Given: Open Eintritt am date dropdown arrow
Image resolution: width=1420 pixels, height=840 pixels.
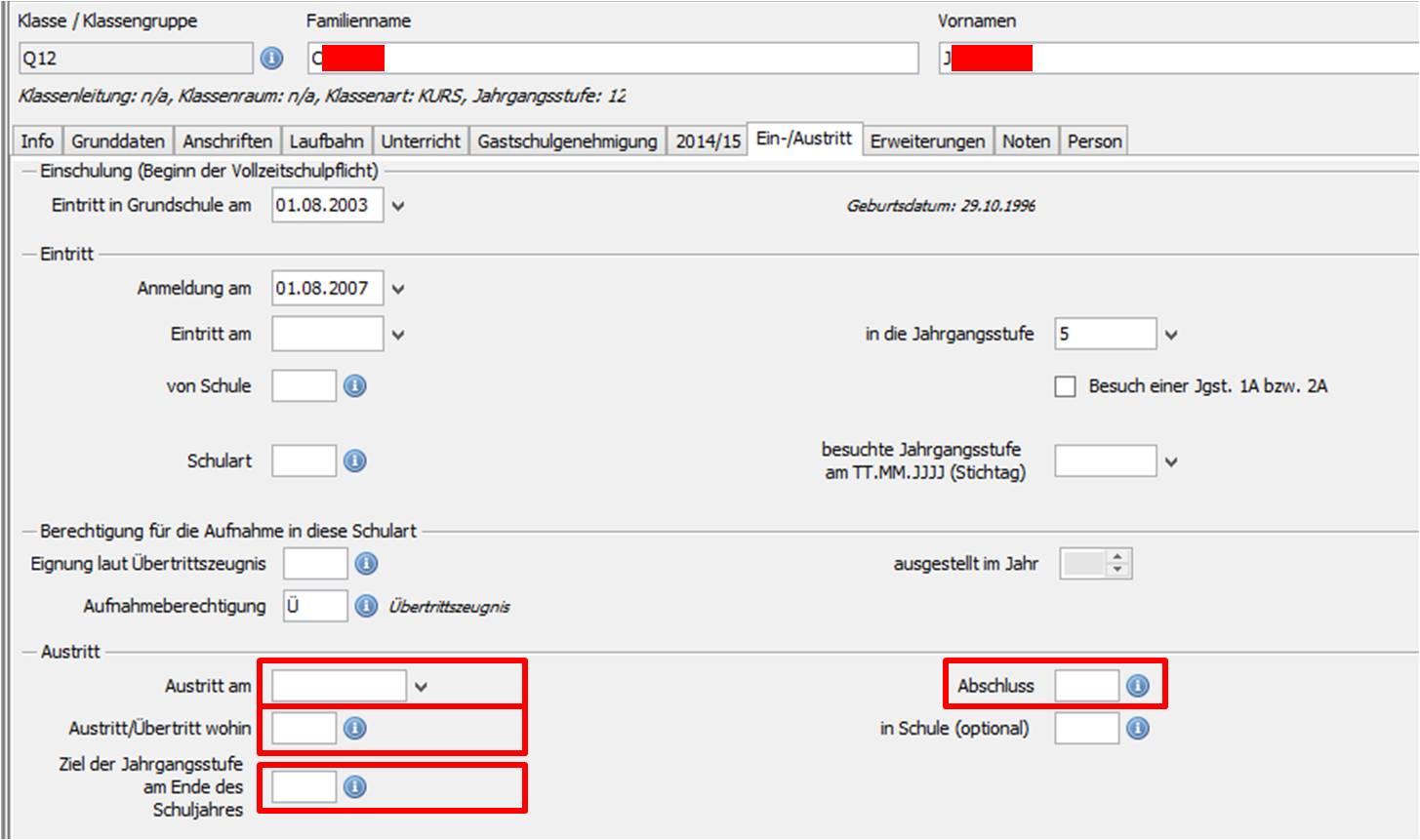Looking at the screenshot, I should [x=398, y=335].
